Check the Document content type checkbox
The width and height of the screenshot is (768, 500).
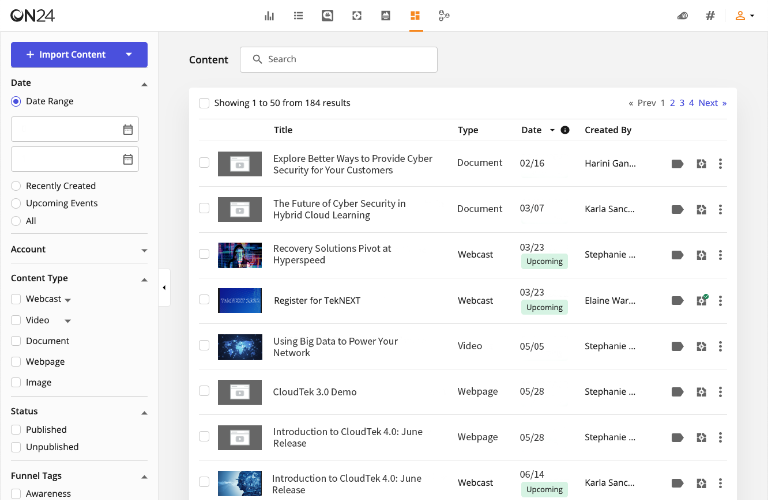point(16,341)
